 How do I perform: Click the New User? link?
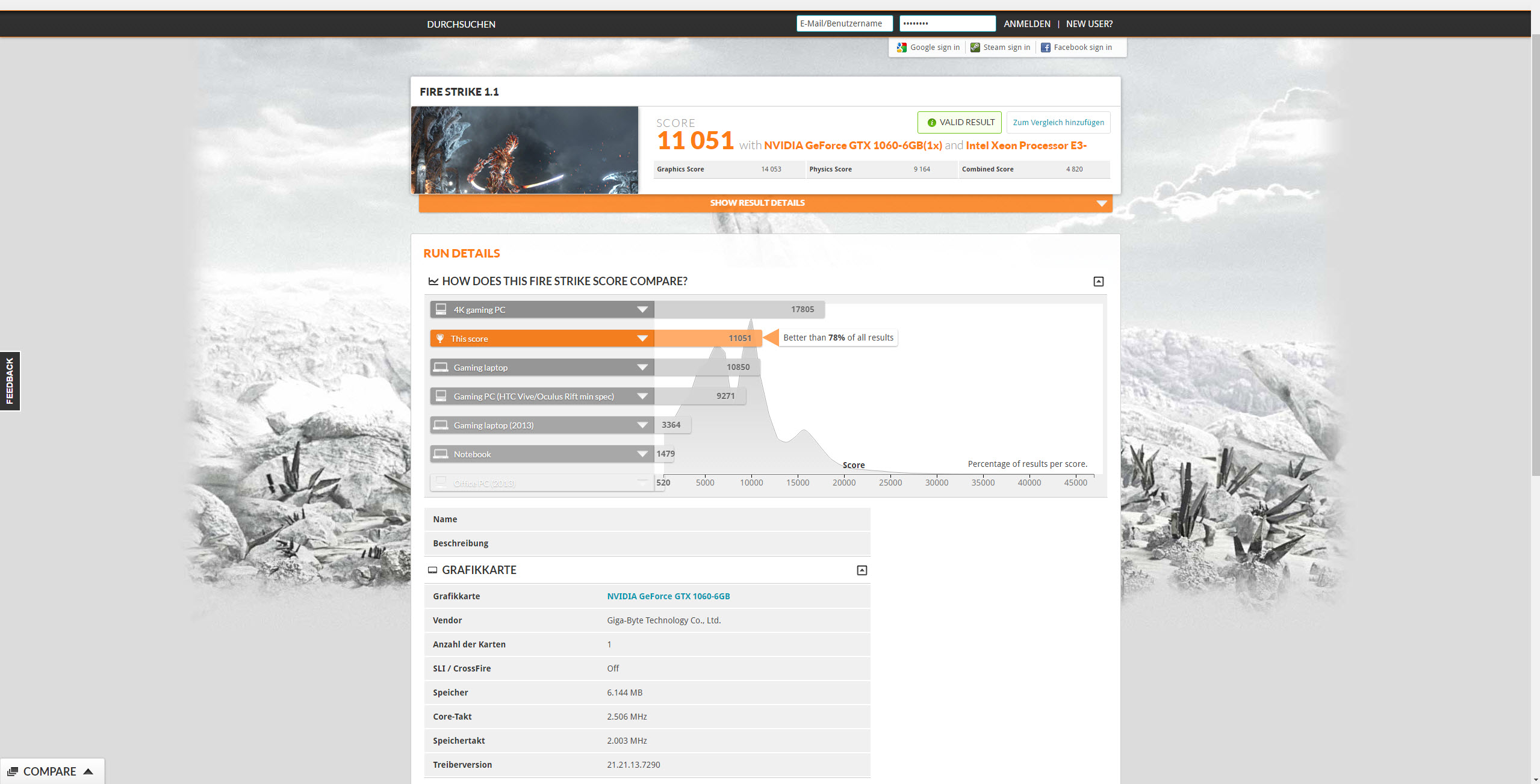click(x=1089, y=24)
